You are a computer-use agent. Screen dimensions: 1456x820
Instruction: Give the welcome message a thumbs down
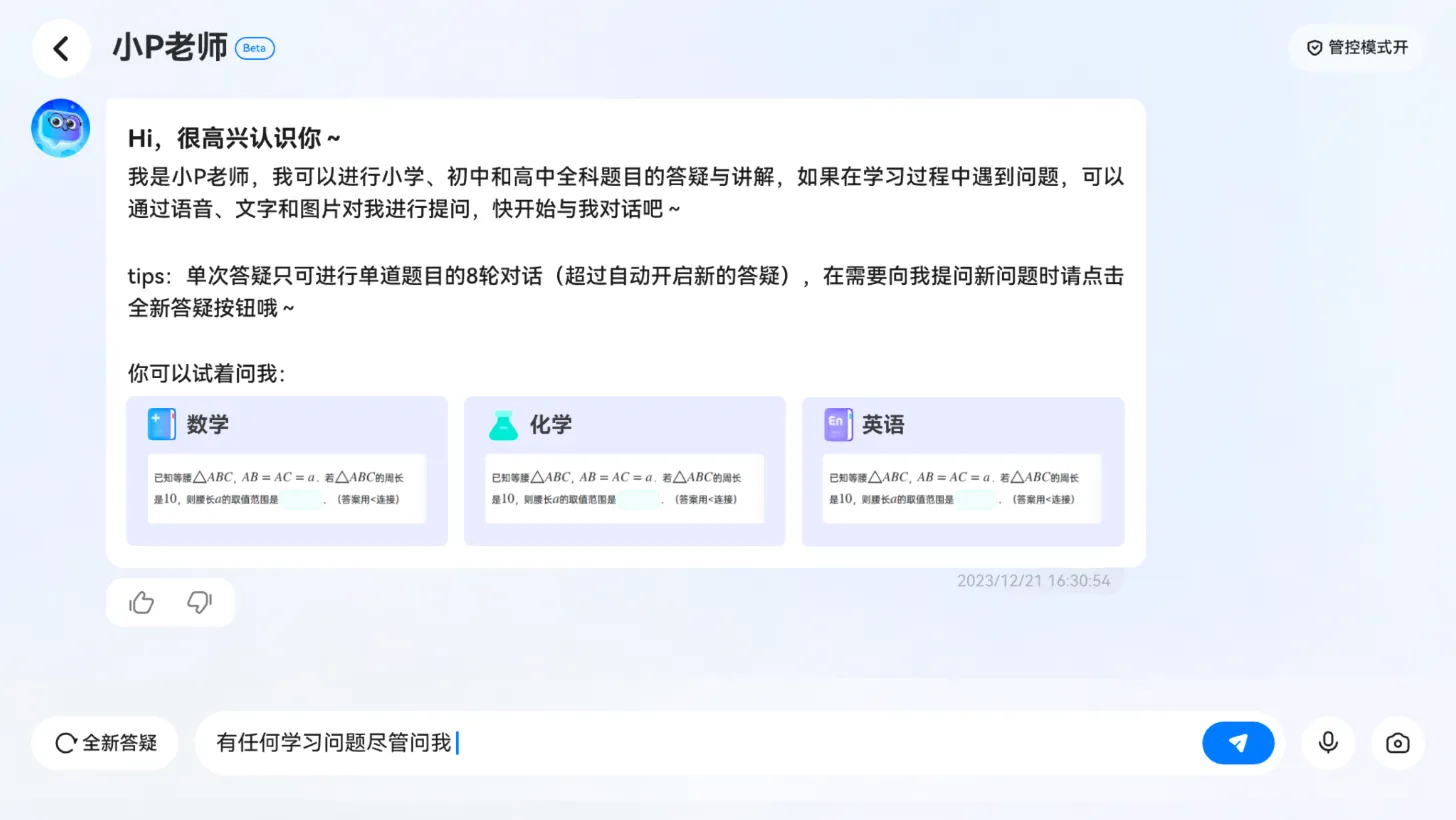tap(200, 602)
